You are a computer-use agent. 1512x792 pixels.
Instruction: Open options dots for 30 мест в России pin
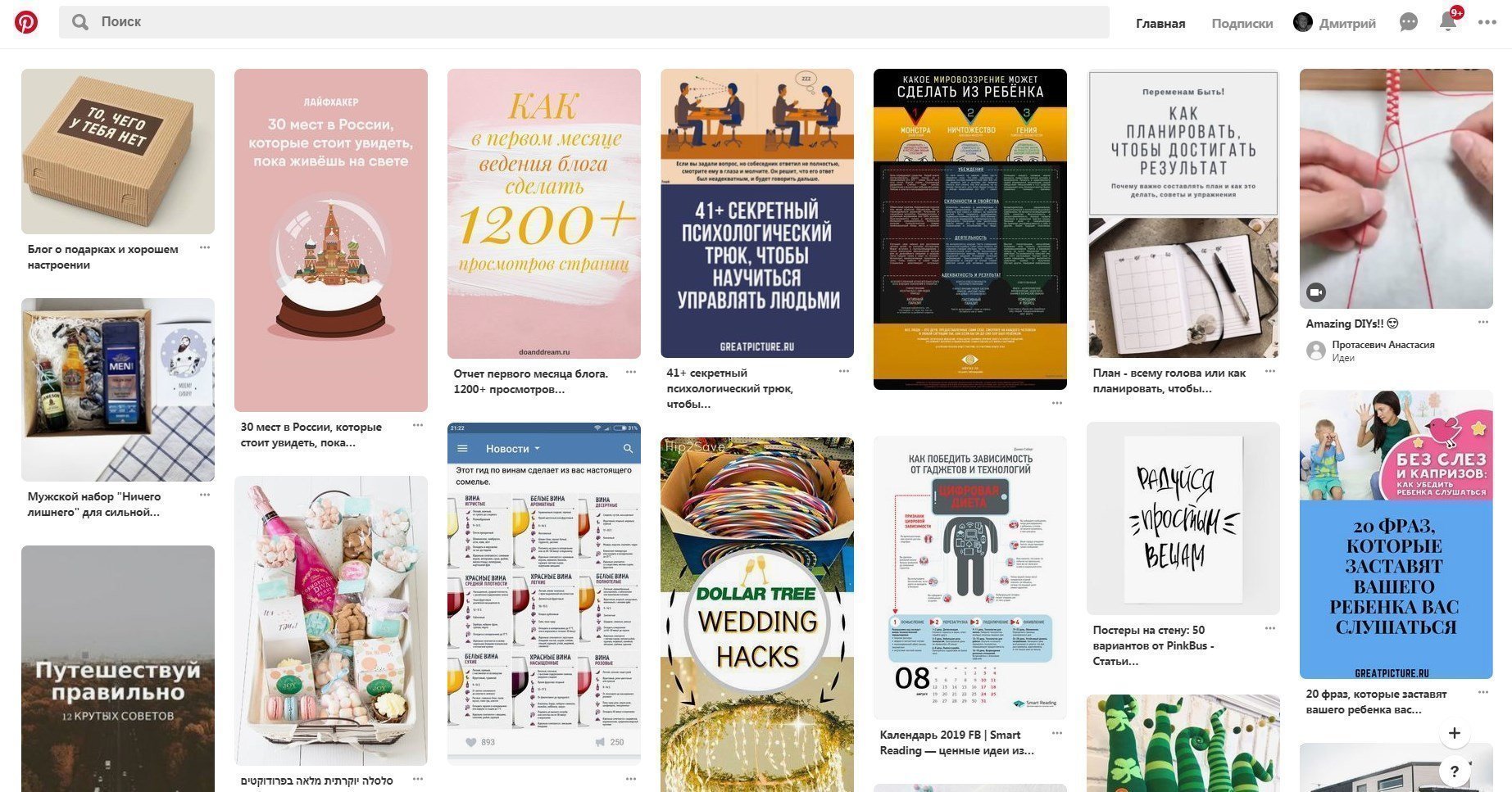pyautogui.click(x=418, y=425)
